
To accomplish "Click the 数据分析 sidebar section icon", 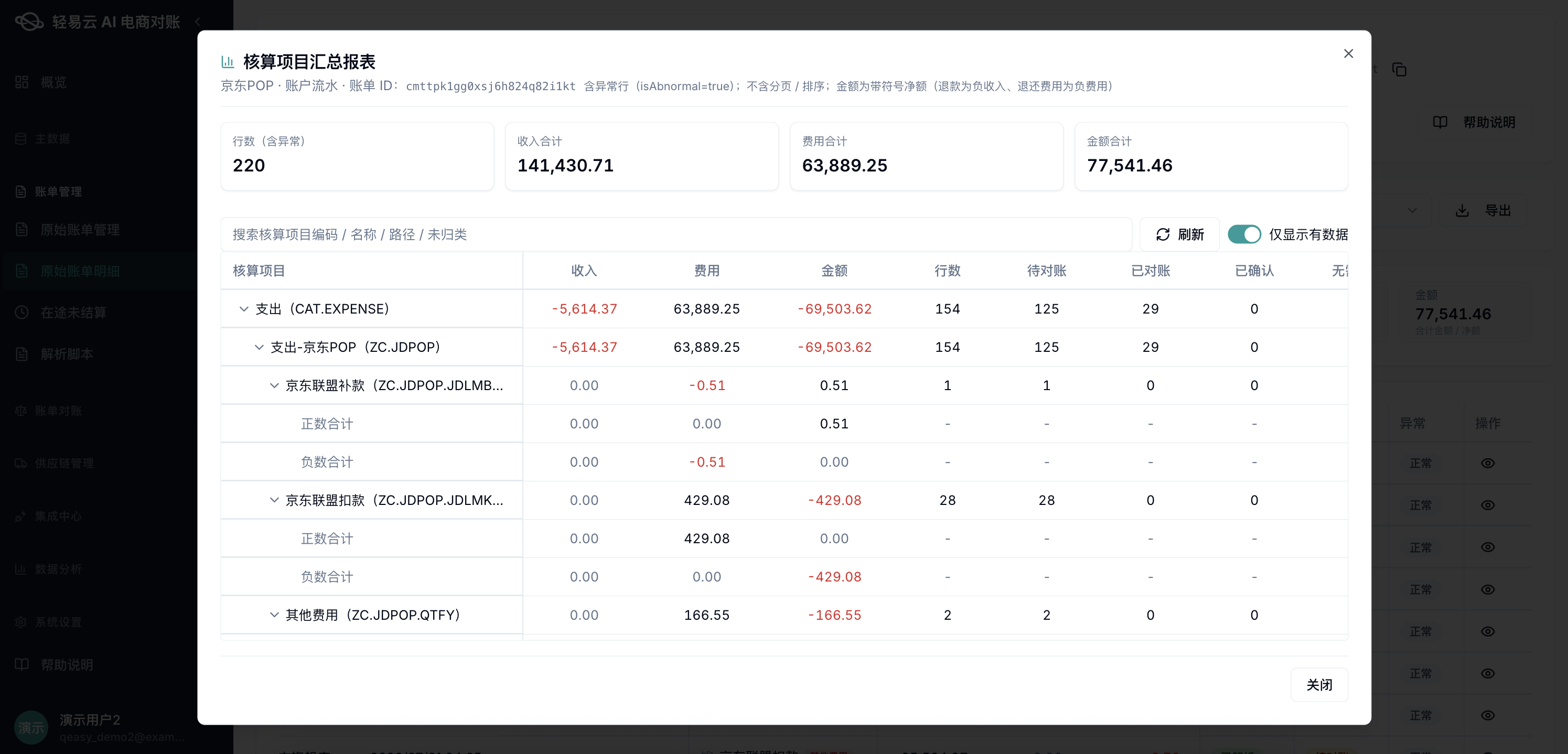I will click(x=20, y=569).
